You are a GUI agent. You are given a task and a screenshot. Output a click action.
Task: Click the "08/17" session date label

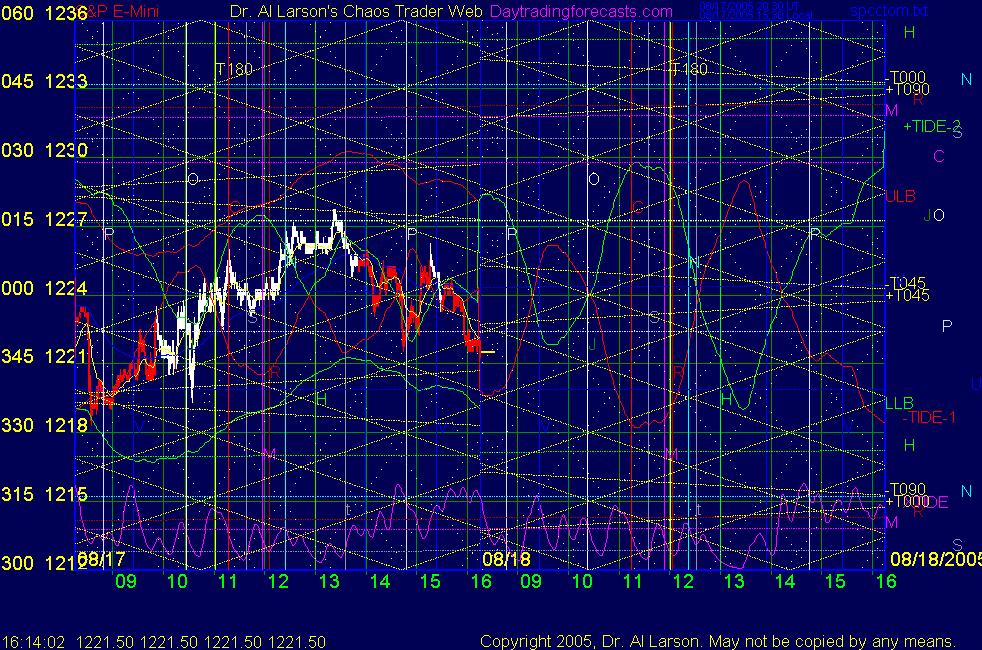pyautogui.click(x=101, y=559)
